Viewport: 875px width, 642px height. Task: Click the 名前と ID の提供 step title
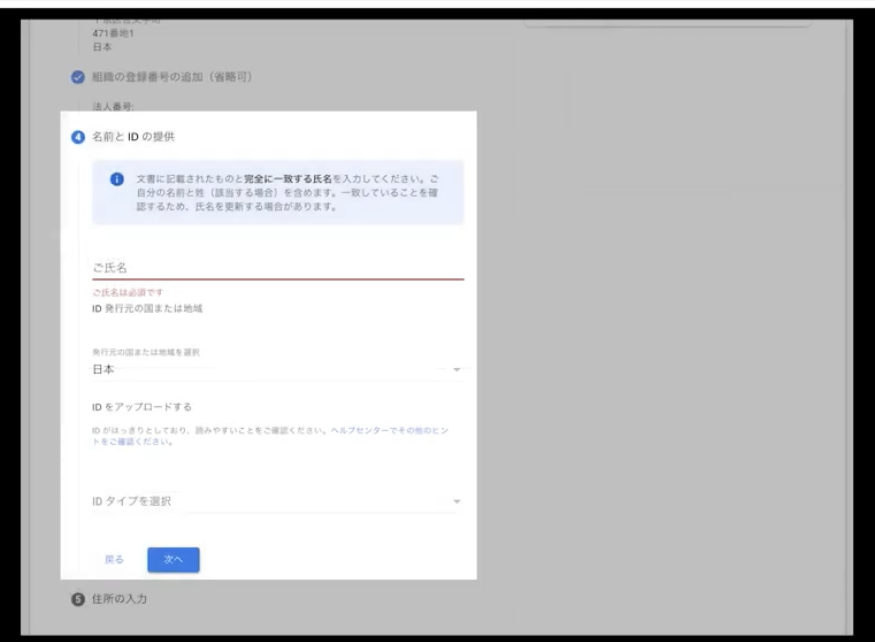point(134,136)
